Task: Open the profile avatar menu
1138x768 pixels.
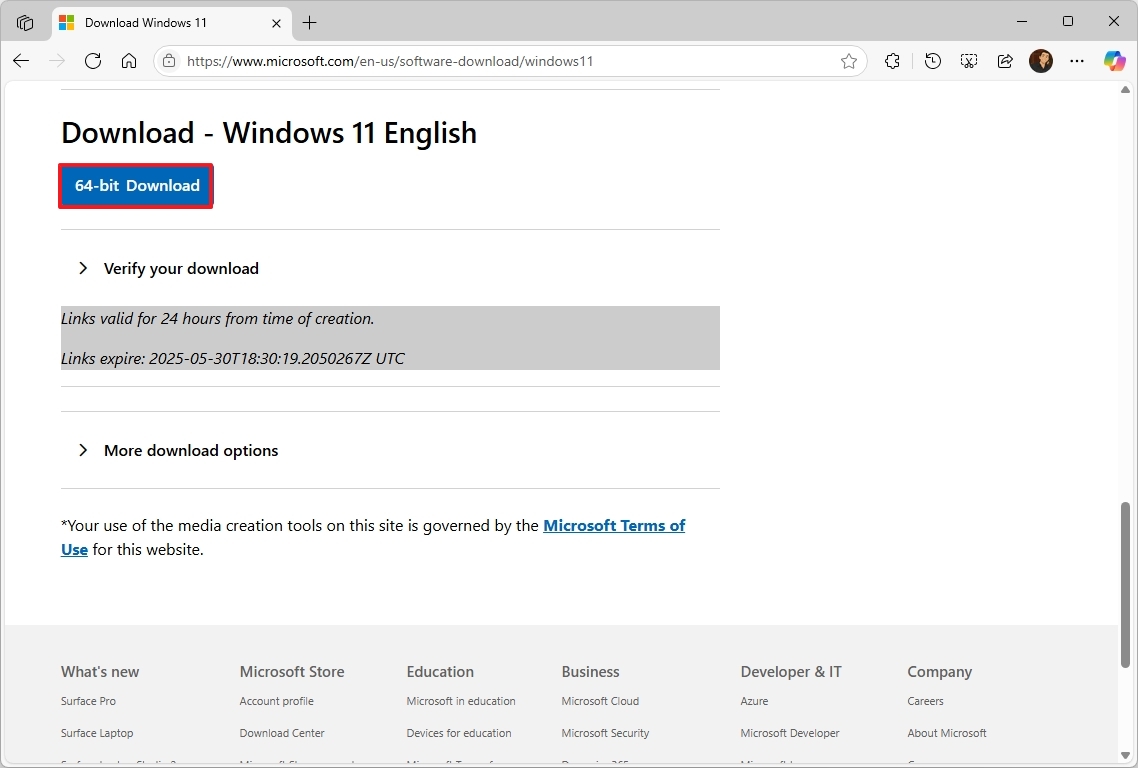Action: (x=1041, y=61)
